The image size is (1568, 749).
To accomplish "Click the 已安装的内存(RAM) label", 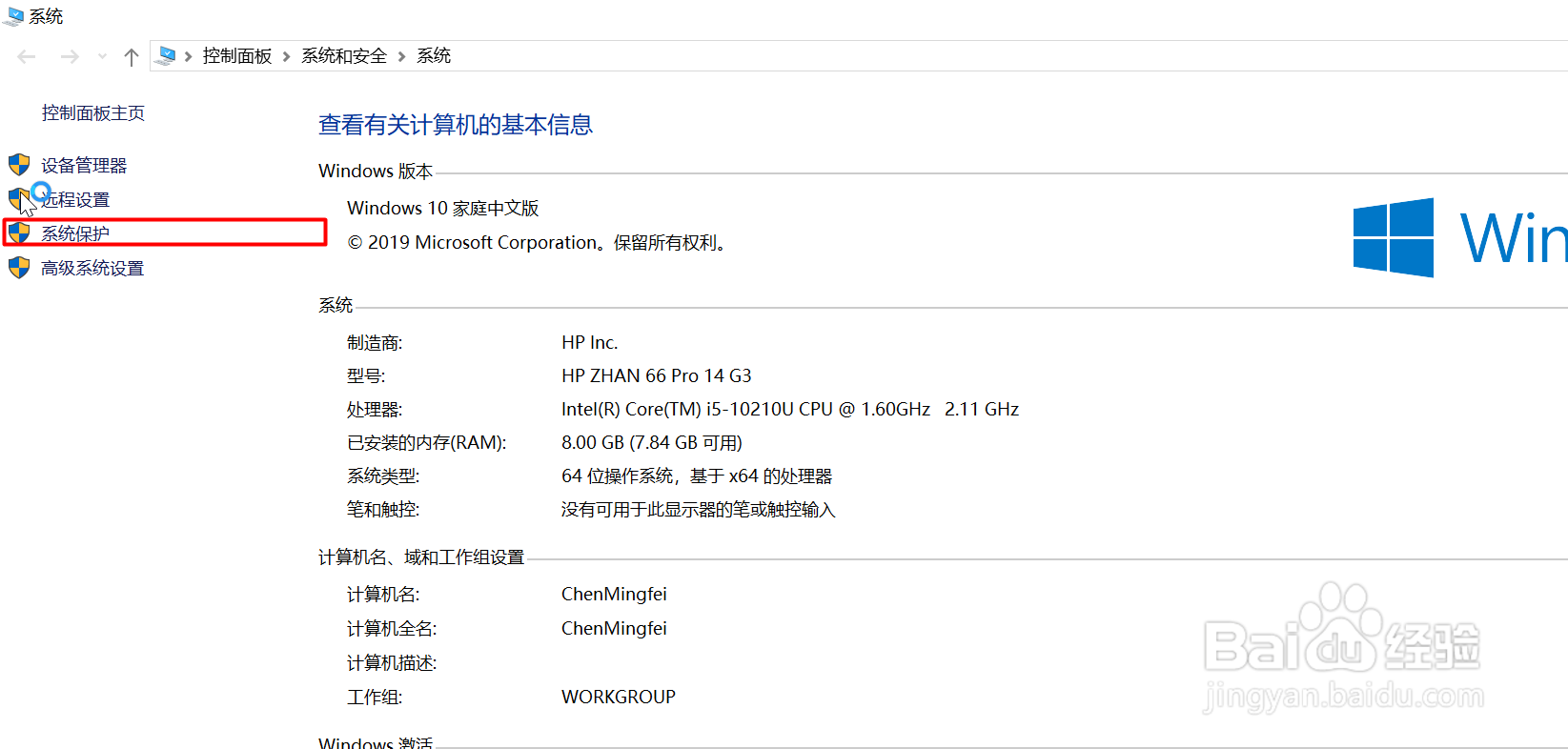I will 427,443.
